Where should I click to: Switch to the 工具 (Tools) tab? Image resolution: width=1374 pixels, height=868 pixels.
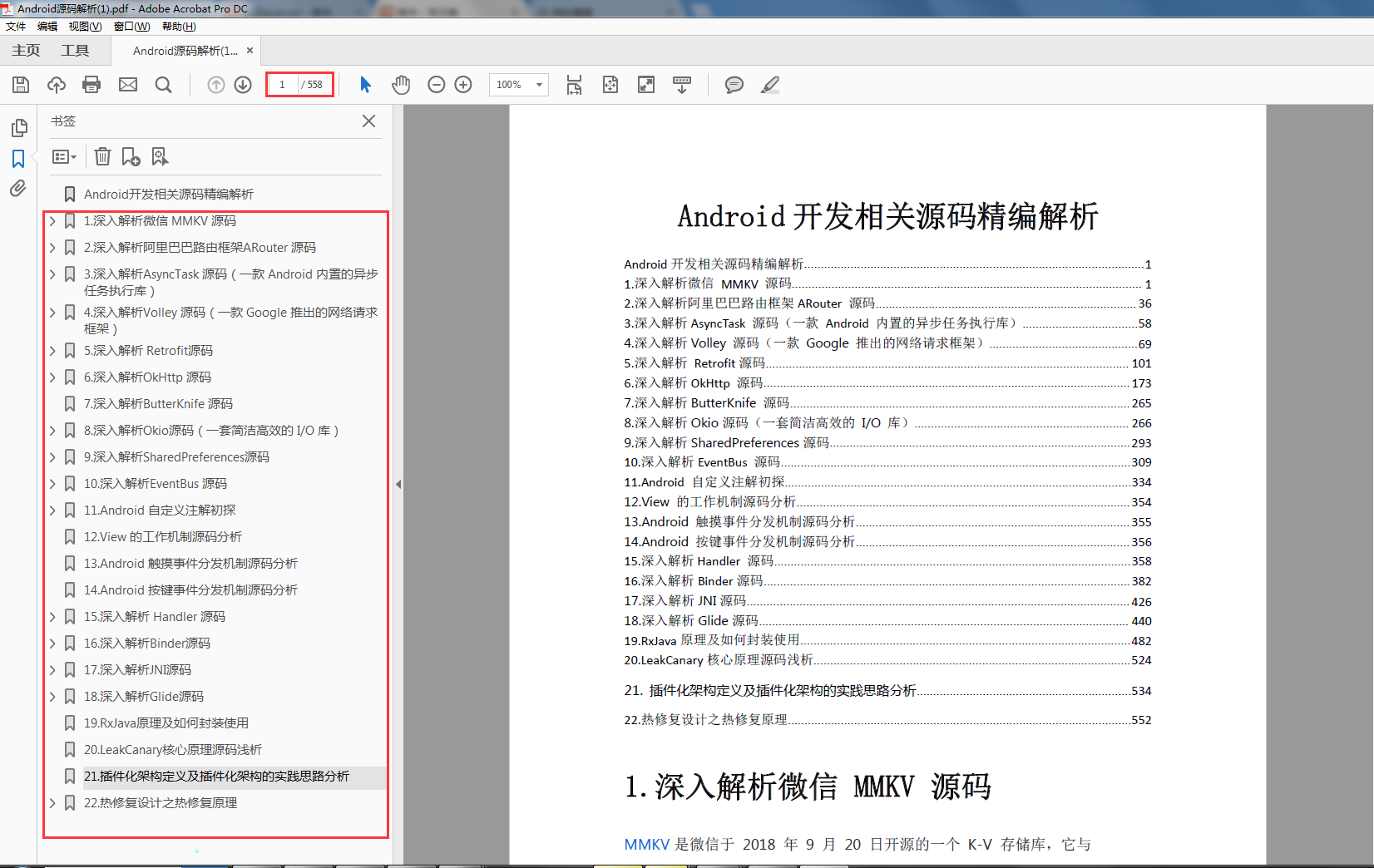click(75, 50)
